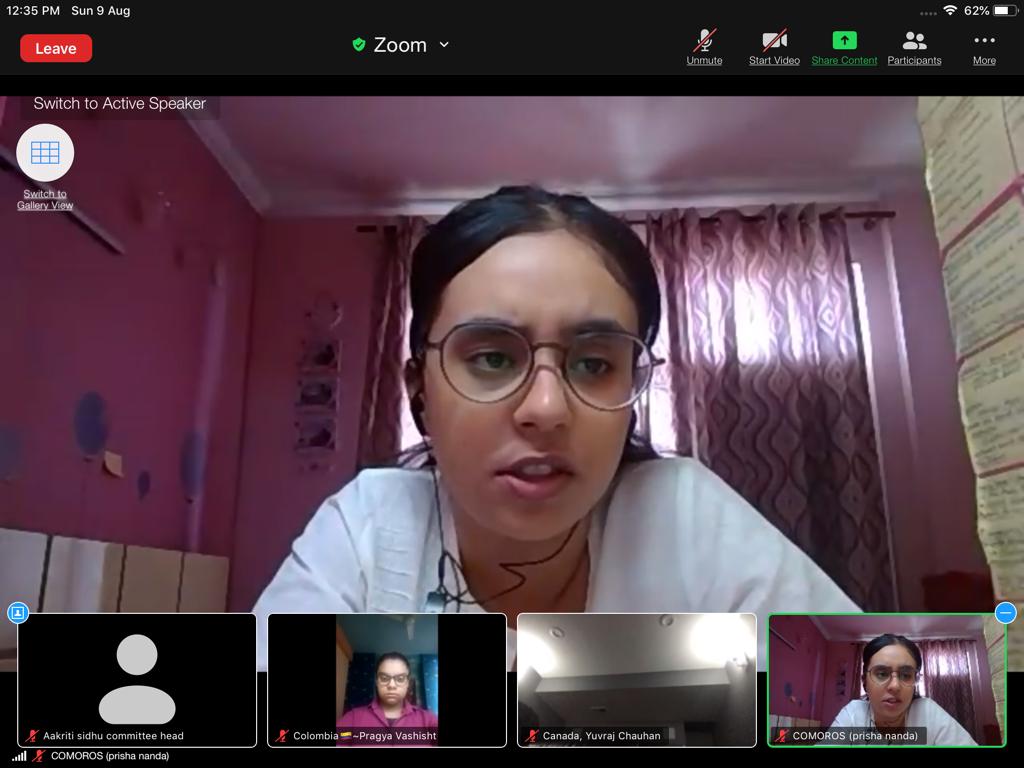Click the Unmute microphone icon
1024x768 pixels.
click(x=704, y=42)
